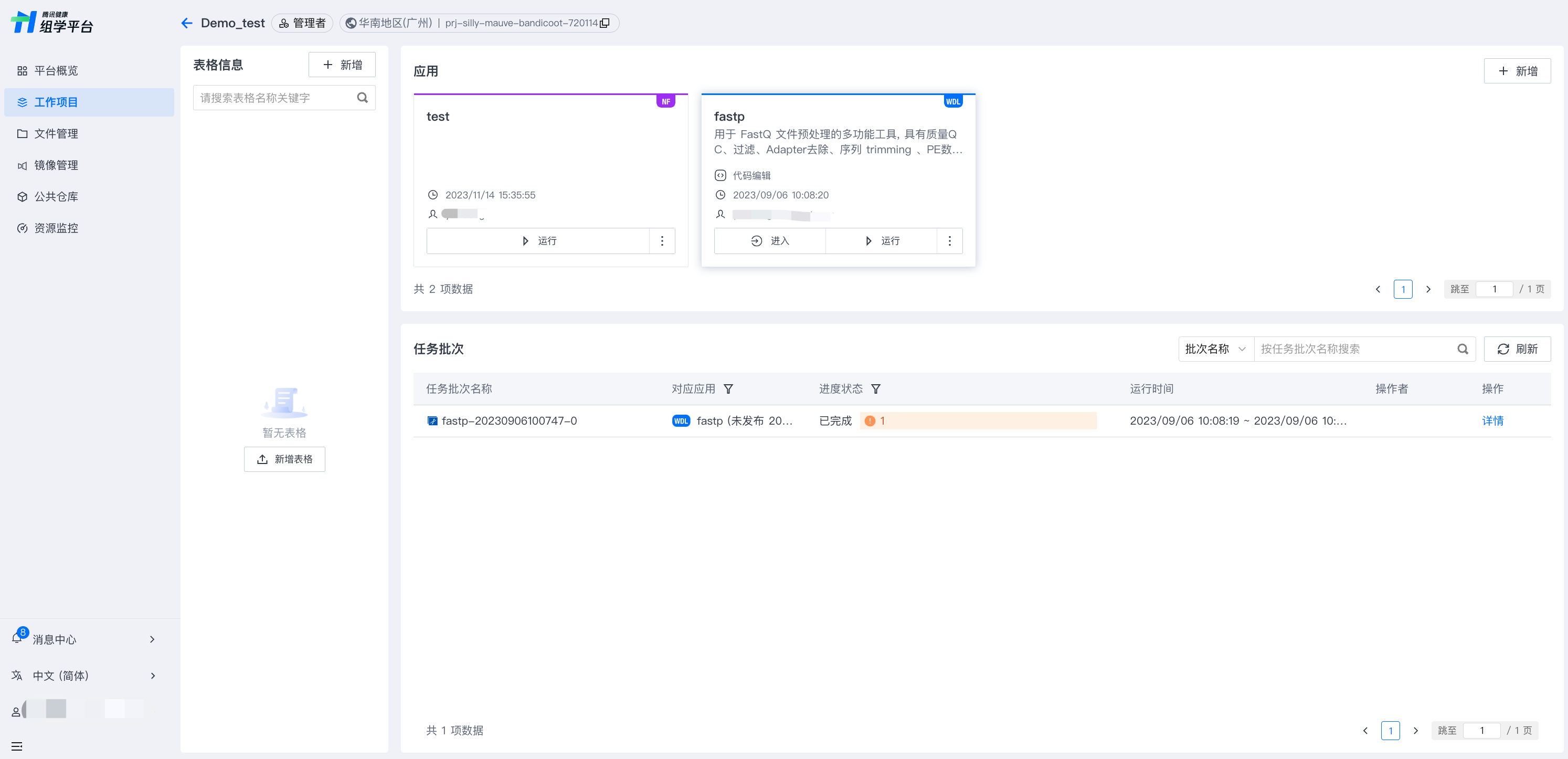Open 镜像管理 in the sidebar

(56, 165)
